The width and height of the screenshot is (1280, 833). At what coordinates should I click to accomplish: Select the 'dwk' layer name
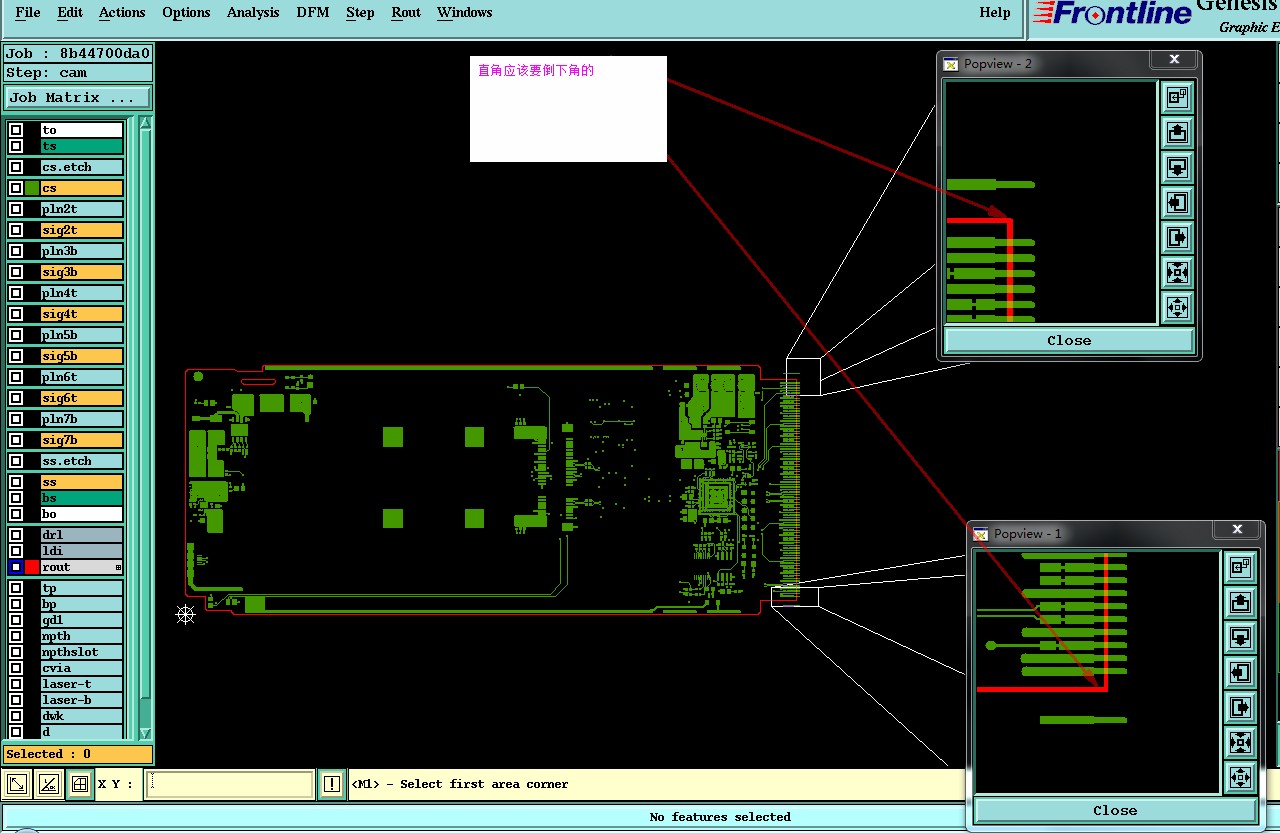[82, 716]
